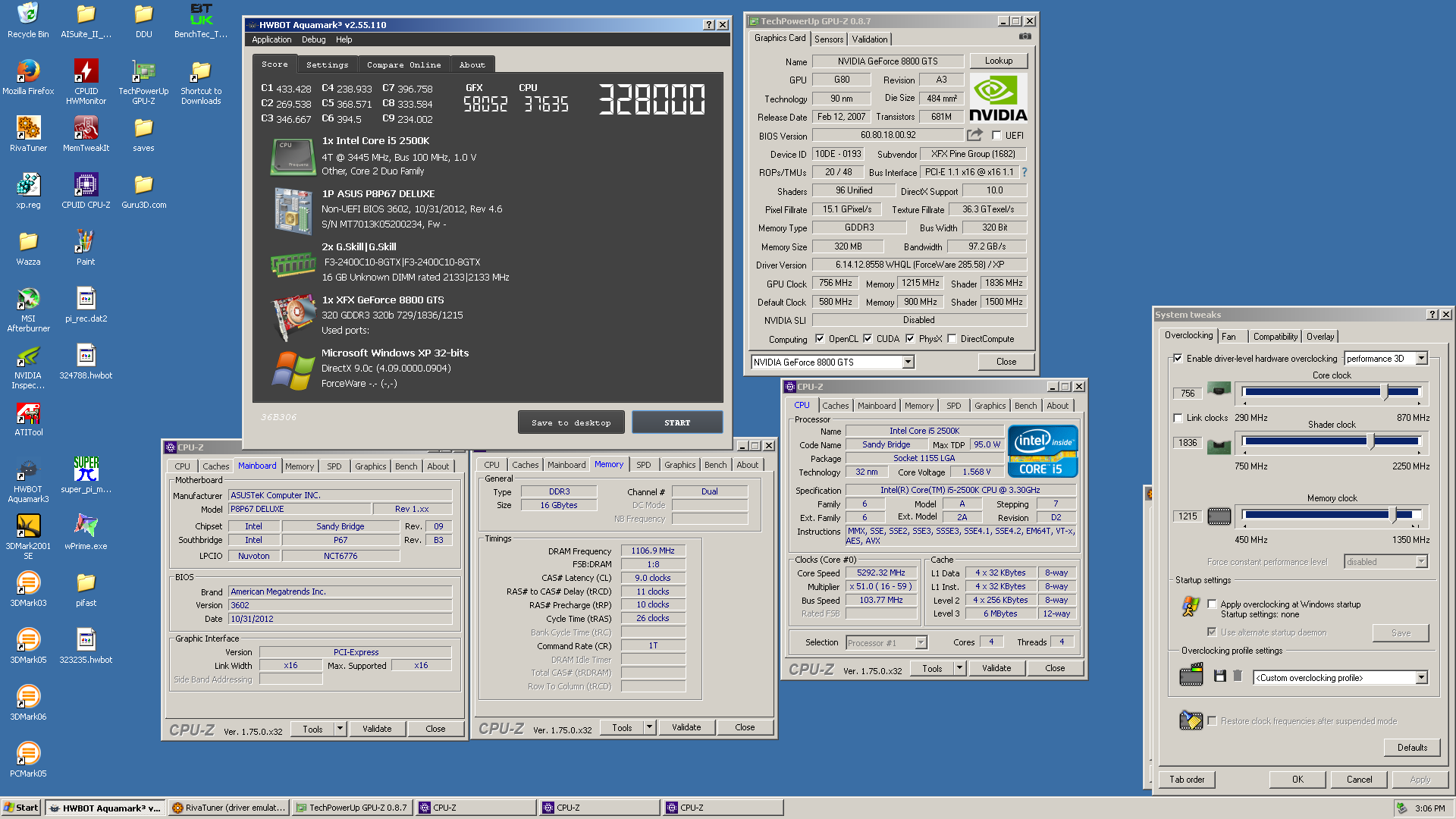
Task: Launch RivaTuner desktop icon
Action: pyautogui.click(x=28, y=134)
